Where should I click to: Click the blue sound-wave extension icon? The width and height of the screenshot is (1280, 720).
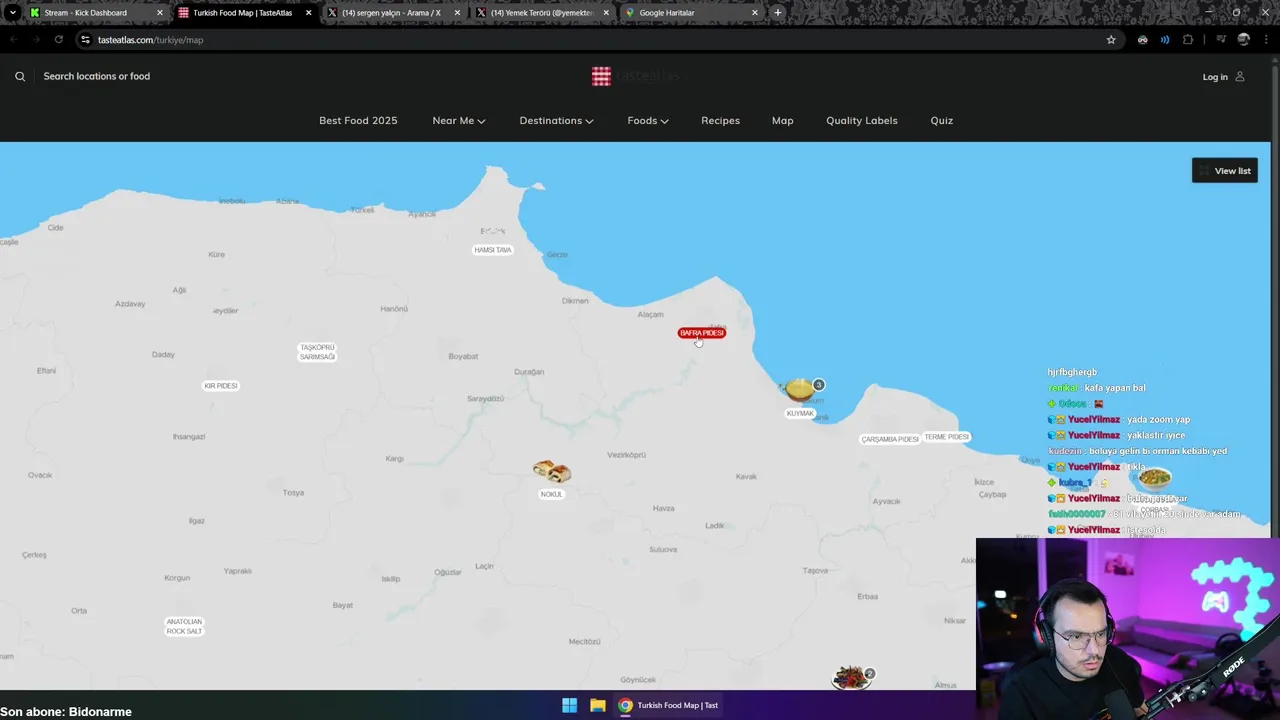pyautogui.click(x=1165, y=40)
